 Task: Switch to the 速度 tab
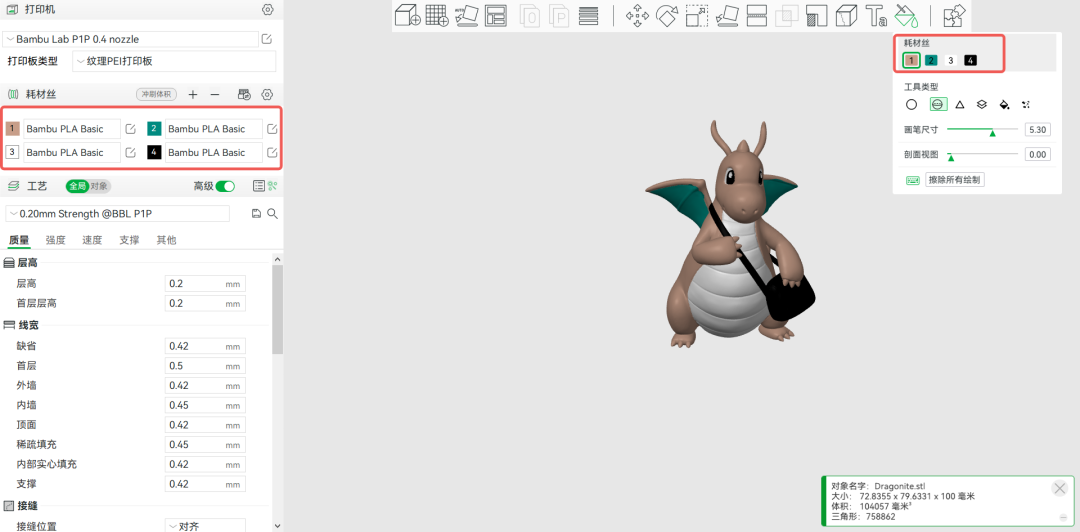click(x=92, y=241)
